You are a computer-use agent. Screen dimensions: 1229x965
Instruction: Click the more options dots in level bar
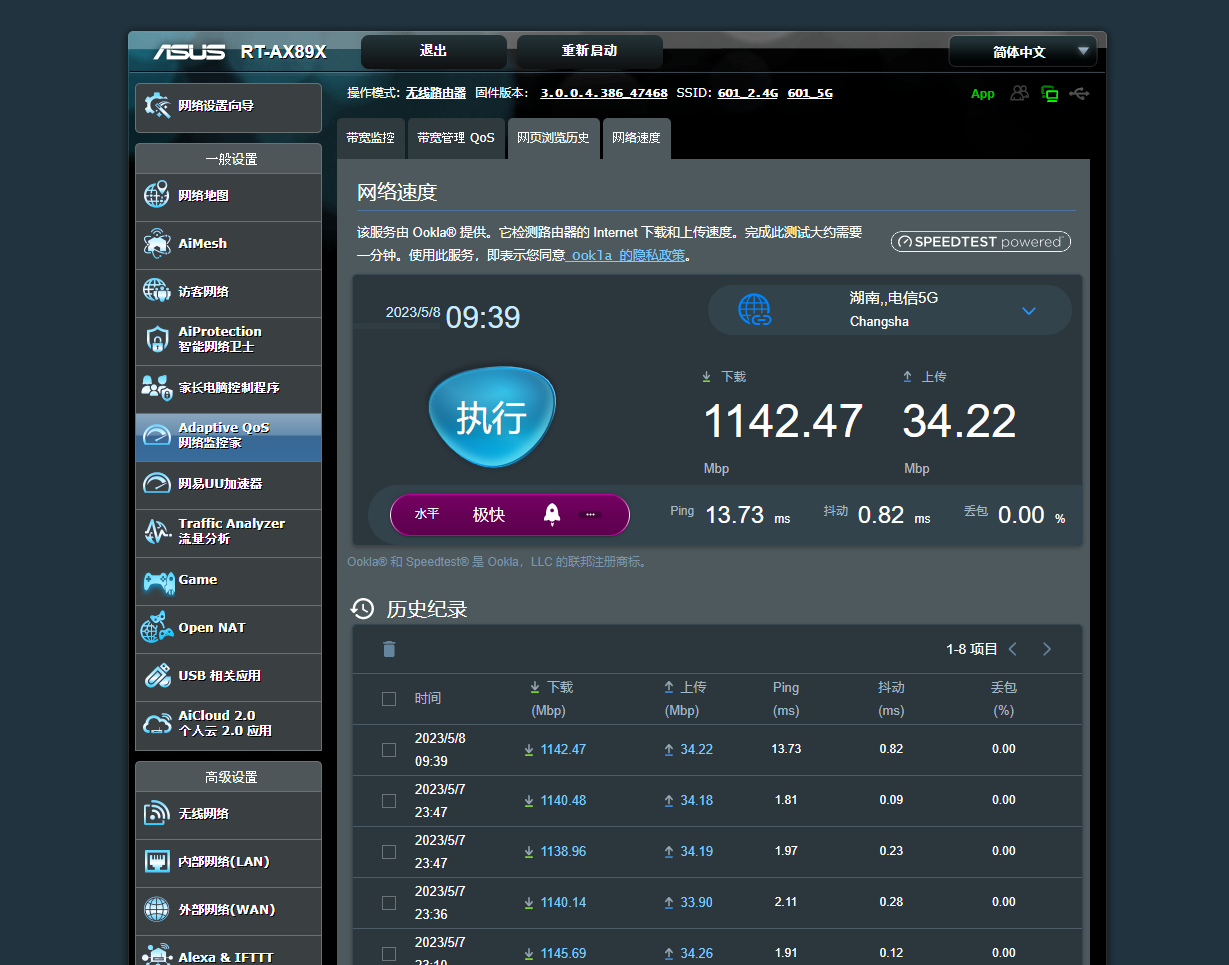click(590, 514)
